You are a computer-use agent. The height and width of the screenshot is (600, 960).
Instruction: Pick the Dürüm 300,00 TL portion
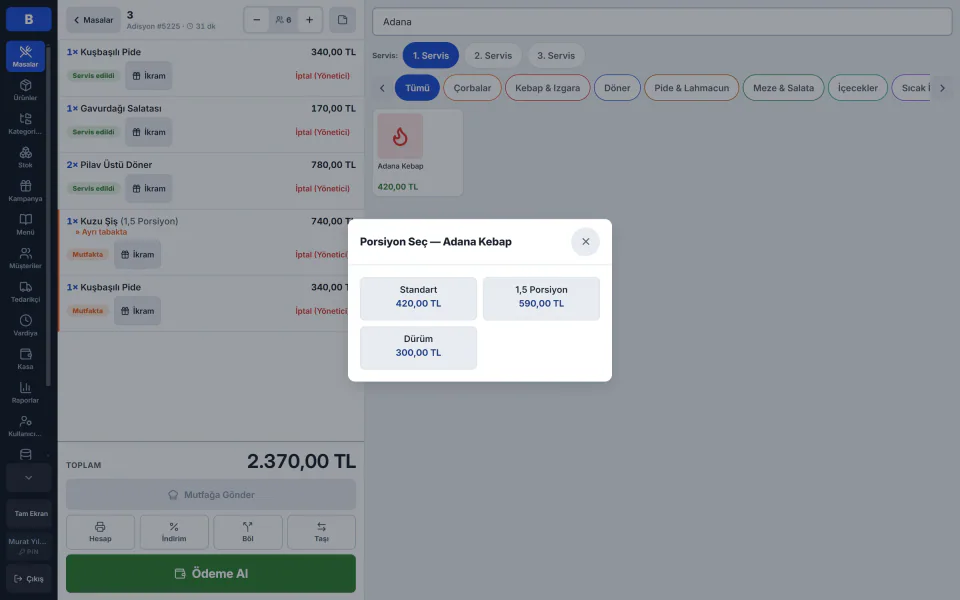click(x=418, y=347)
